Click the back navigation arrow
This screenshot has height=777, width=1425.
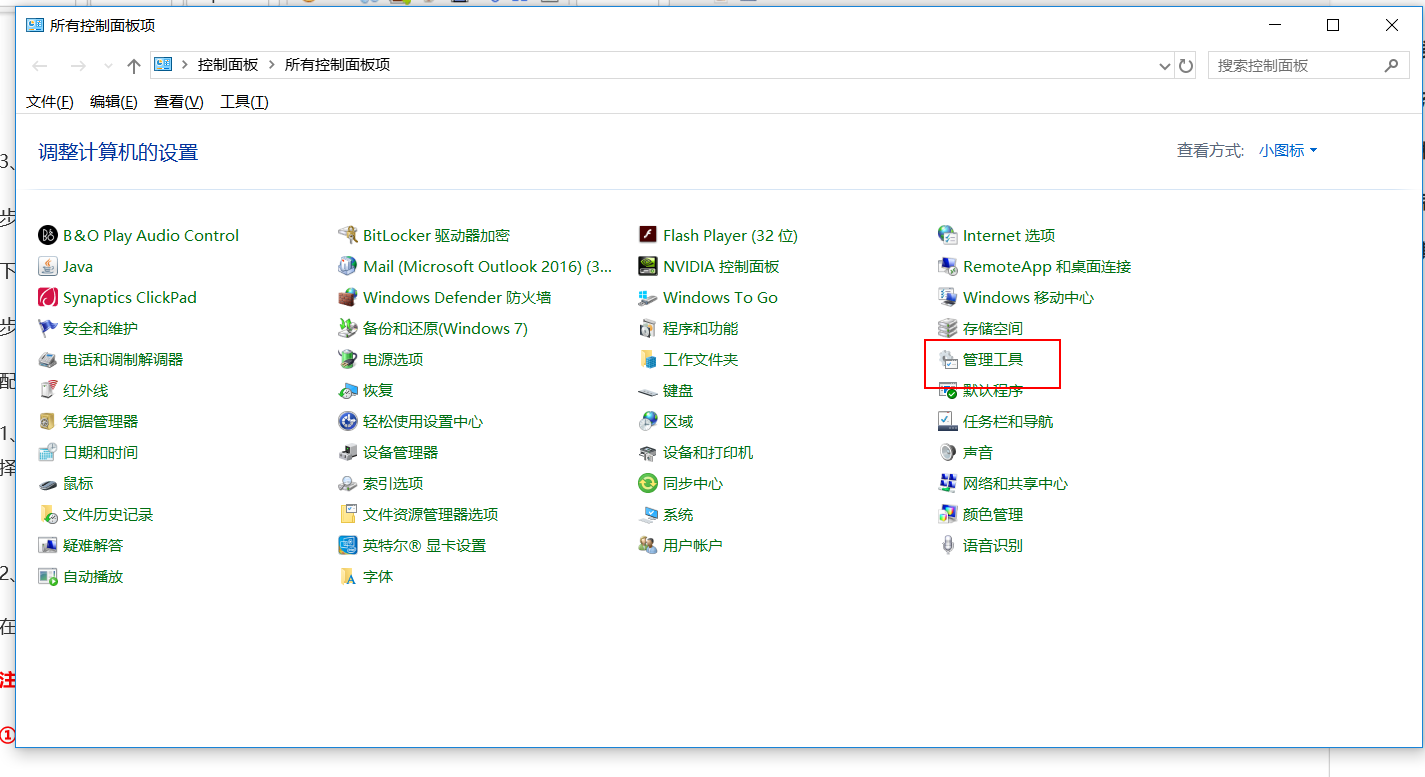tap(40, 66)
